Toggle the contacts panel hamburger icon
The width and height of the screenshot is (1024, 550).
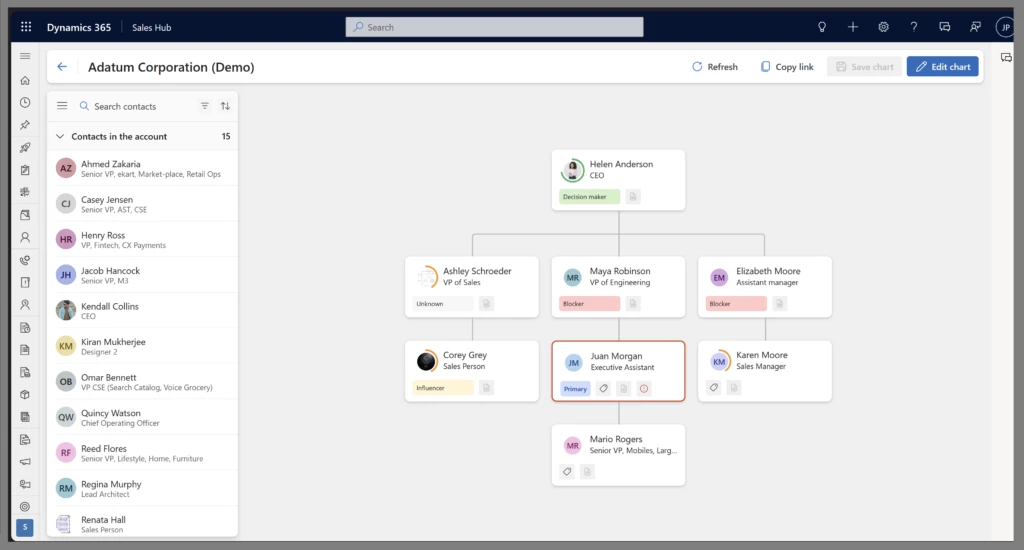coord(62,106)
